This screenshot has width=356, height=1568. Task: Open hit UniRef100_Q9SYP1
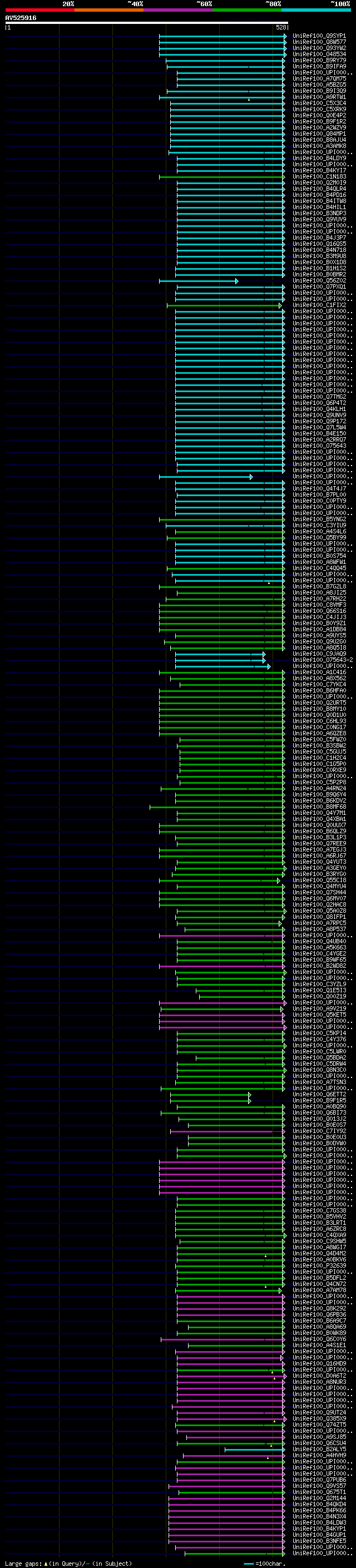pyautogui.click(x=319, y=36)
